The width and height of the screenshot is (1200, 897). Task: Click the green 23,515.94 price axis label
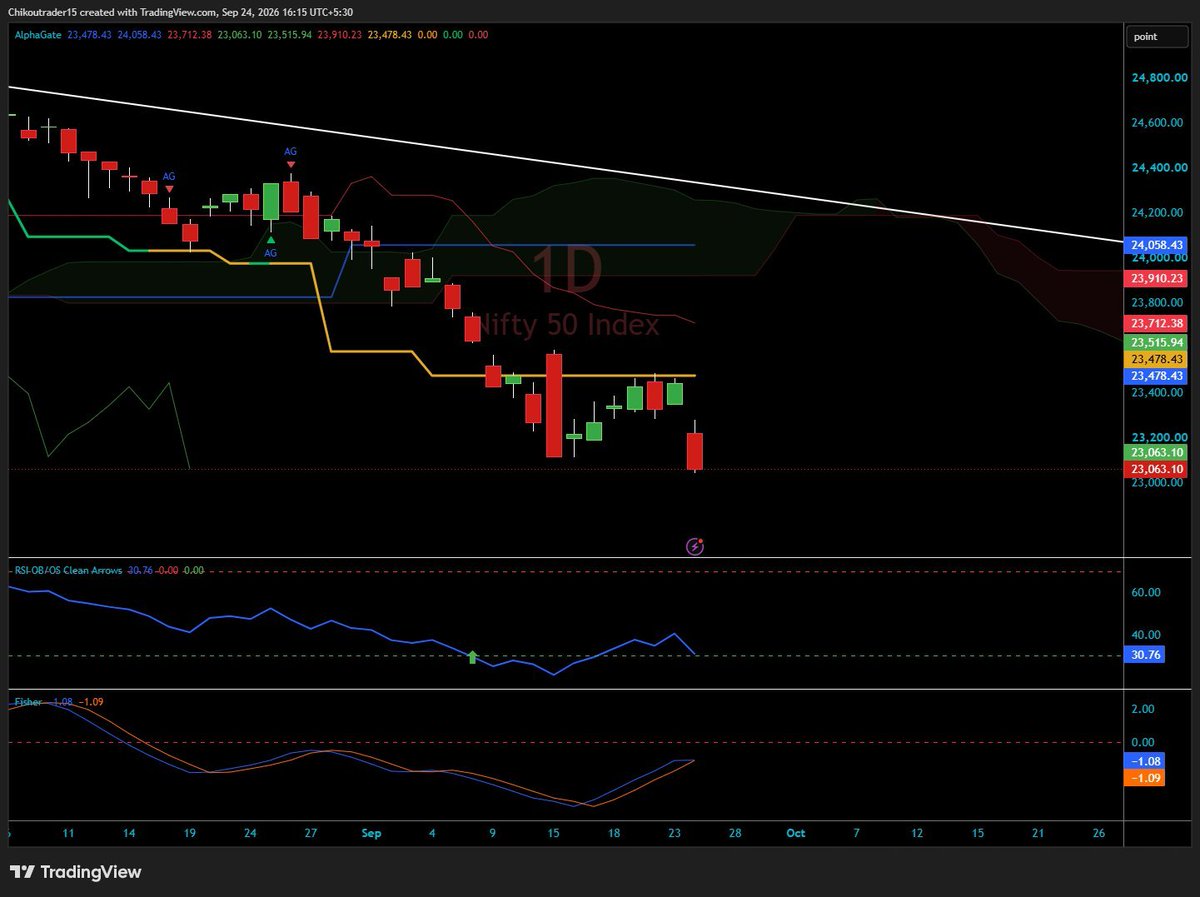tap(1157, 342)
